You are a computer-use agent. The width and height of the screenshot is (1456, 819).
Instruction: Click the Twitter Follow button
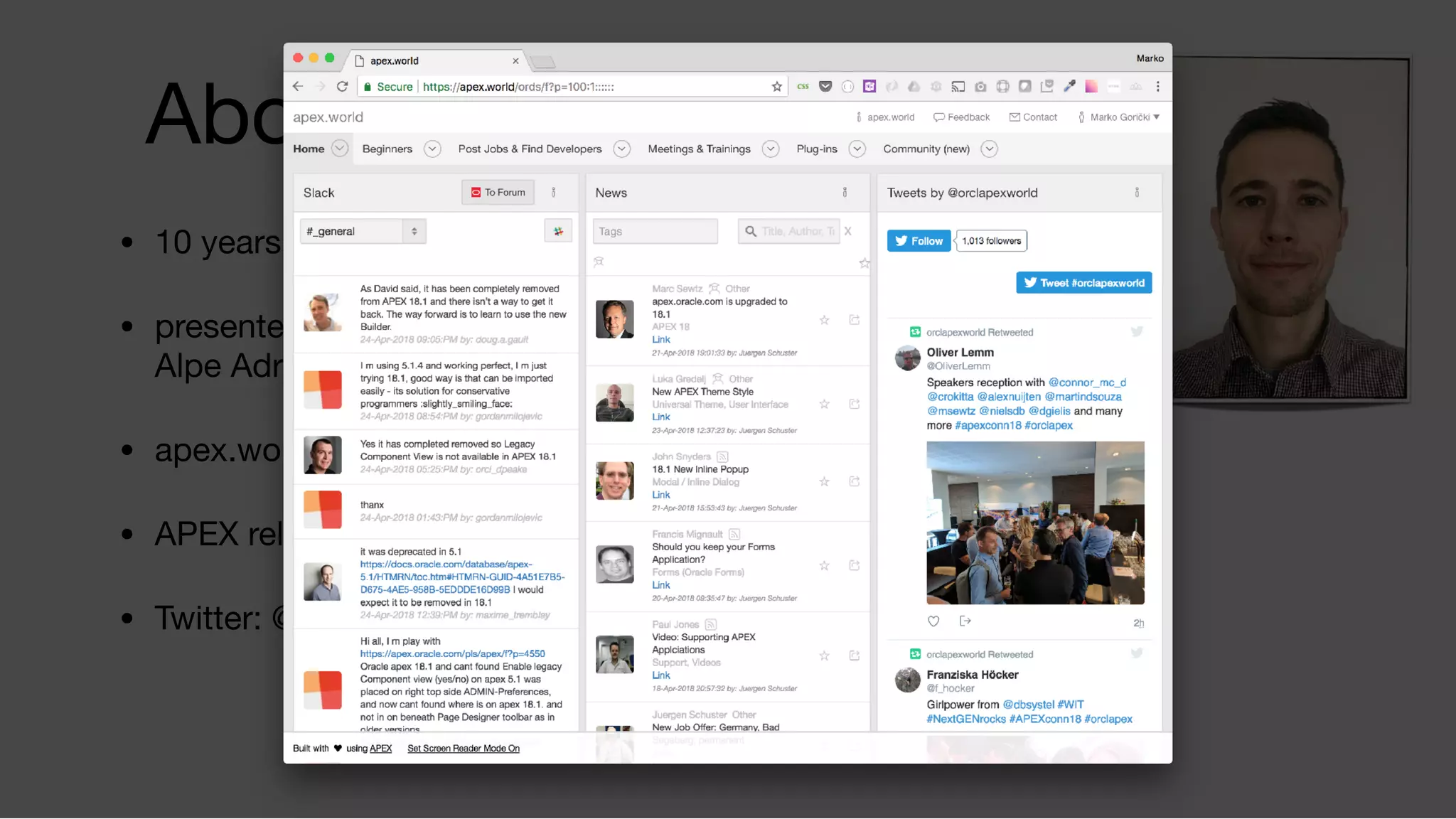[918, 241]
